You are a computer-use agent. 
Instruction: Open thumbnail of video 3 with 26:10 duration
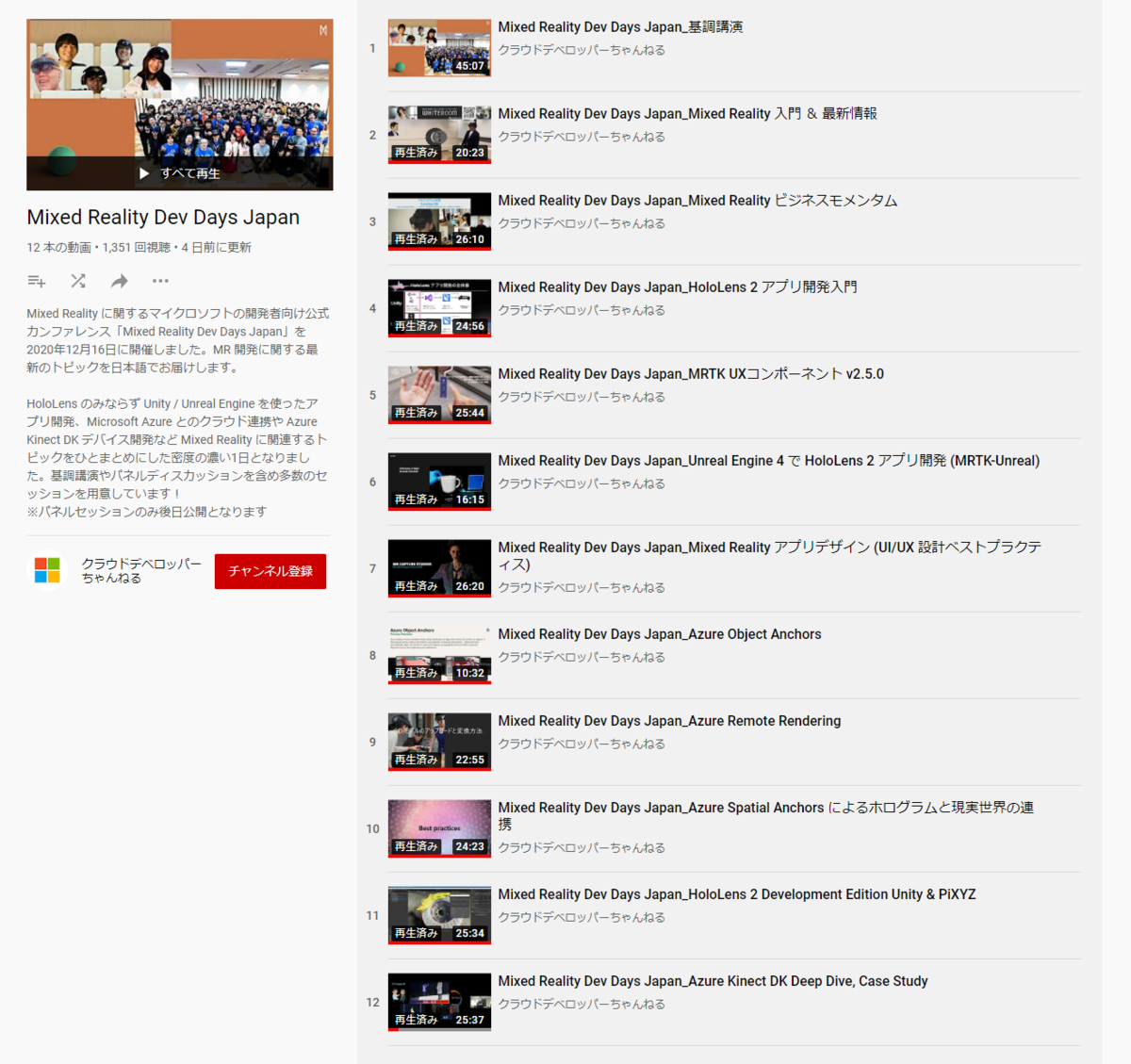[439, 221]
